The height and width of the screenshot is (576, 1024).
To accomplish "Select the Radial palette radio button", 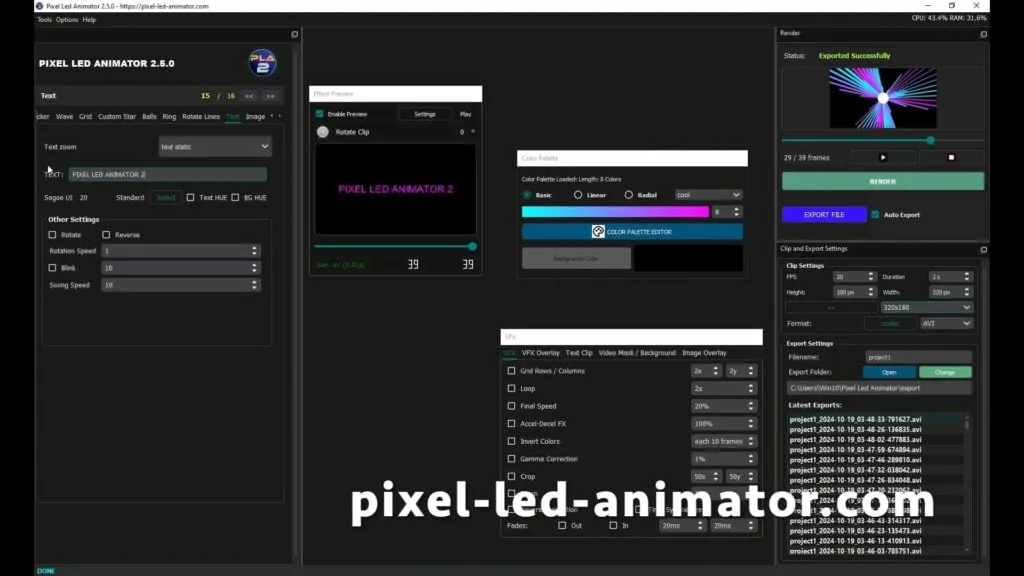I will pyautogui.click(x=628, y=195).
